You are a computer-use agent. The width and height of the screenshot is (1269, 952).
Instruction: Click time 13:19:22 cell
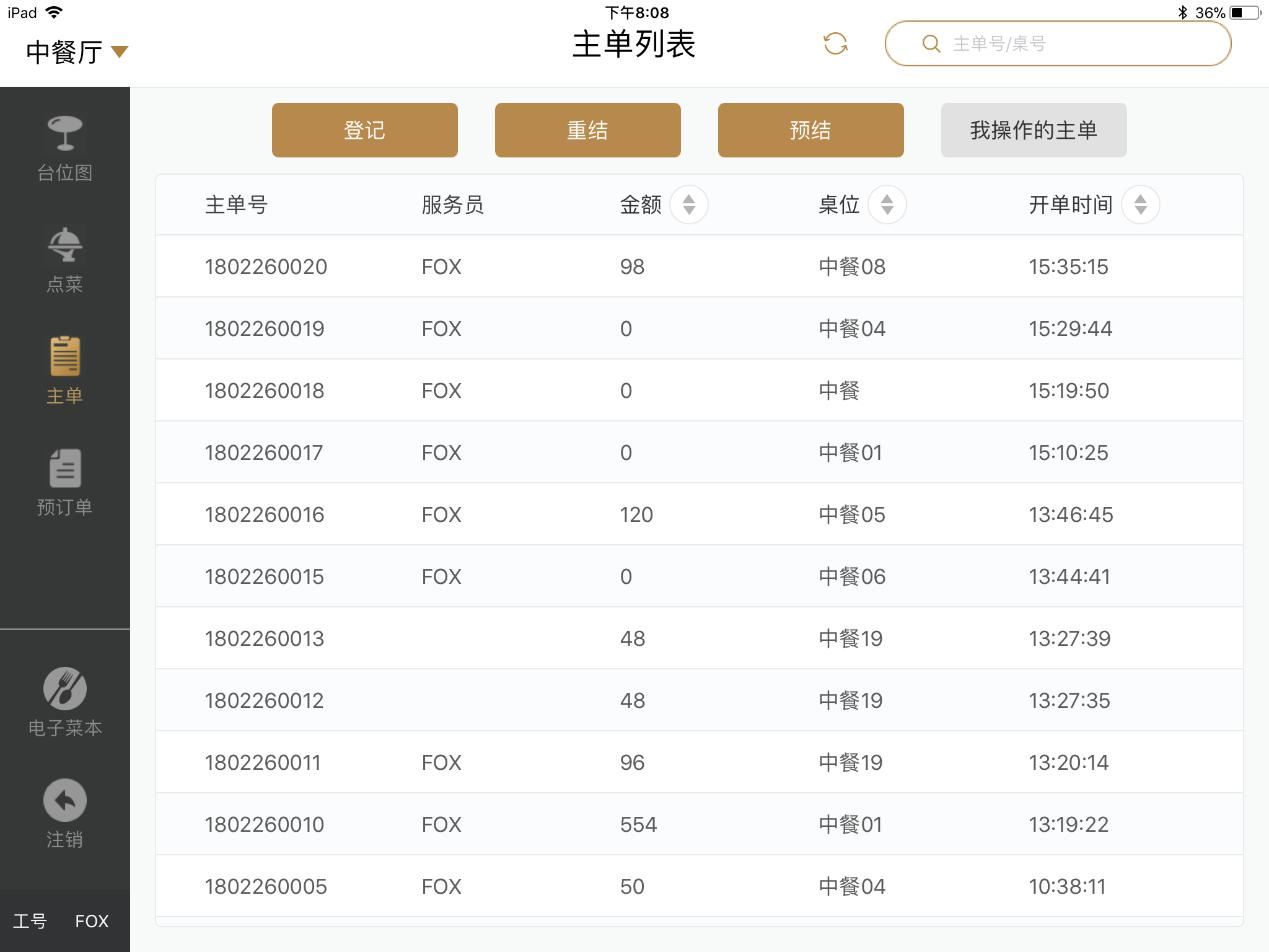coord(1068,825)
